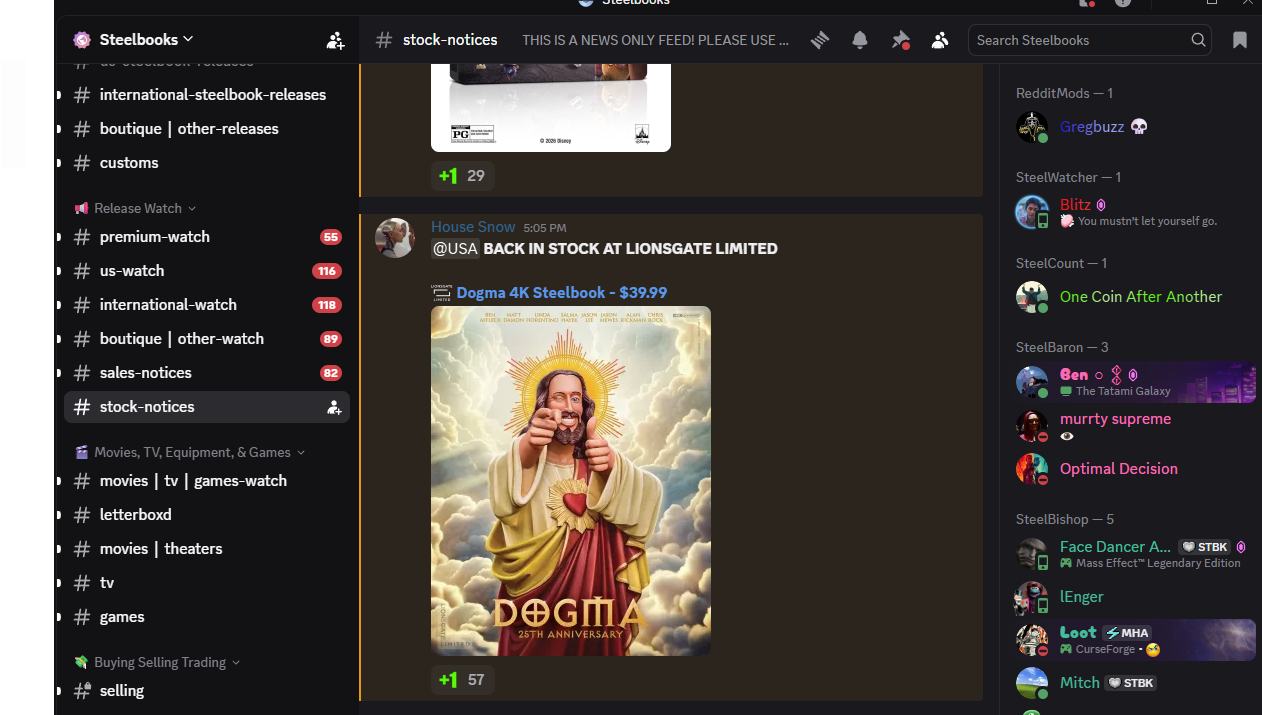Open the Threads icon in channel header
This screenshot has width=1262, height=715.
[820, 40]
